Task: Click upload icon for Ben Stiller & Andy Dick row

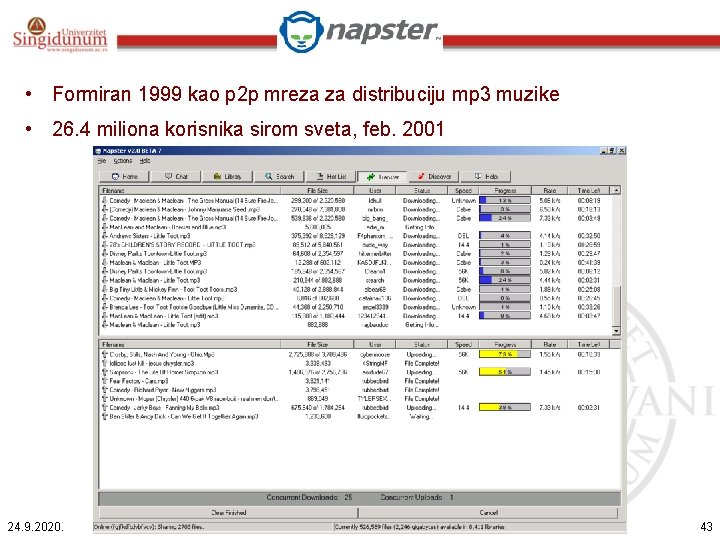Action: [x=105, y=416]
